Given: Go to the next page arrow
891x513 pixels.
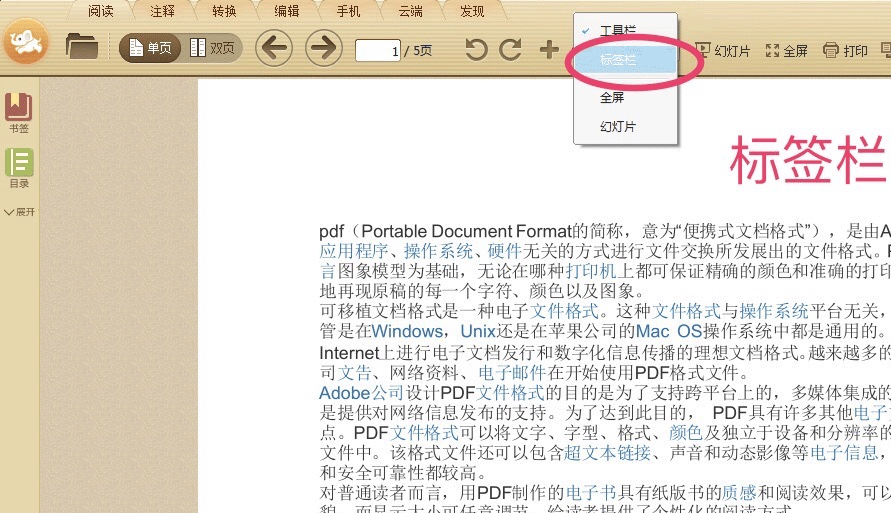Looking at the screenshot, I should pyautogui.click(x=323, y=47).
